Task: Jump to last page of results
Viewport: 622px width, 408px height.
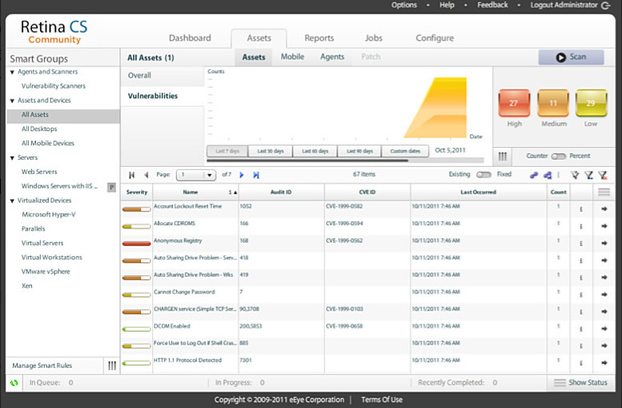Action: 256,175
